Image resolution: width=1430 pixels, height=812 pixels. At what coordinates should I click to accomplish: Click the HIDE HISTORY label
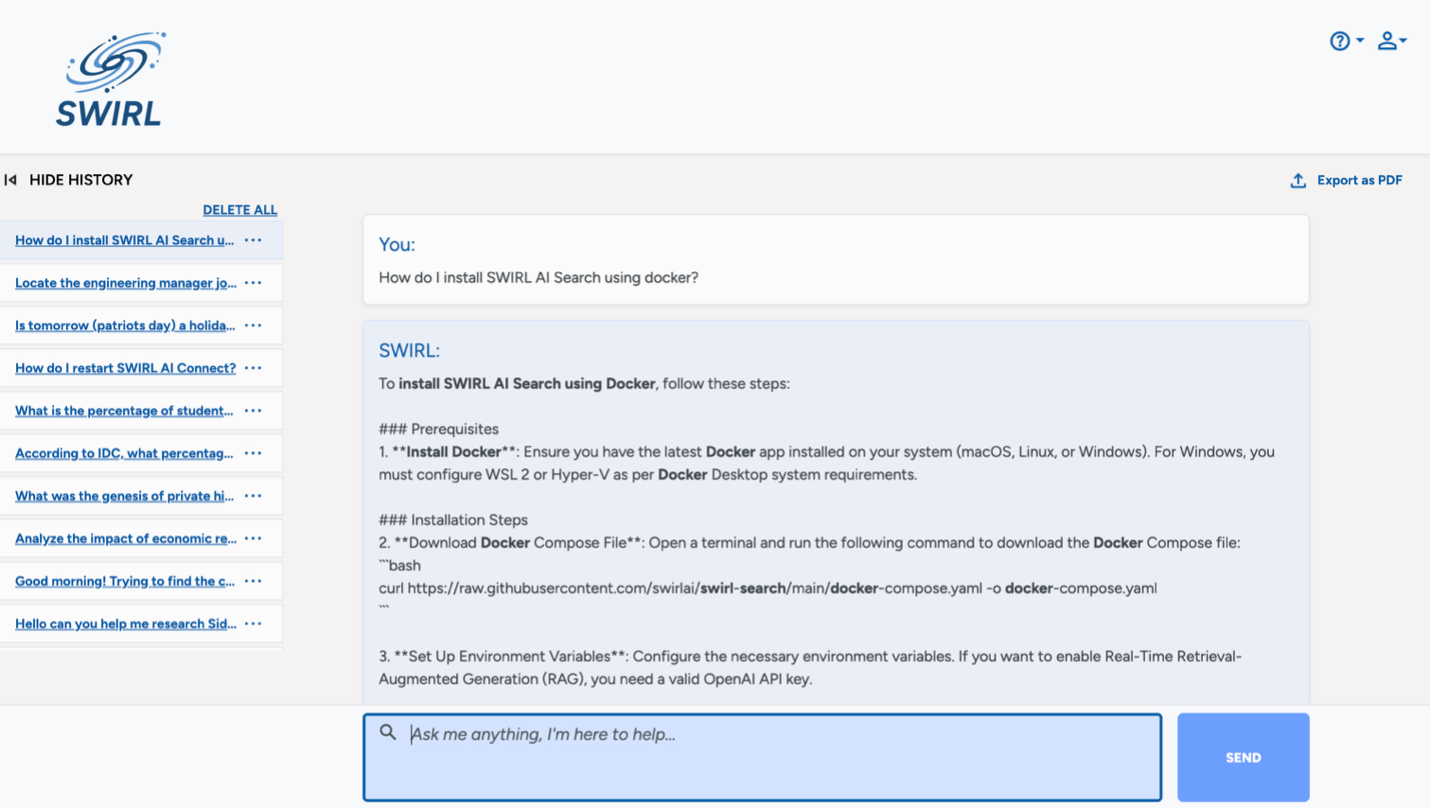pyautogui.click(x=81, y=180)
